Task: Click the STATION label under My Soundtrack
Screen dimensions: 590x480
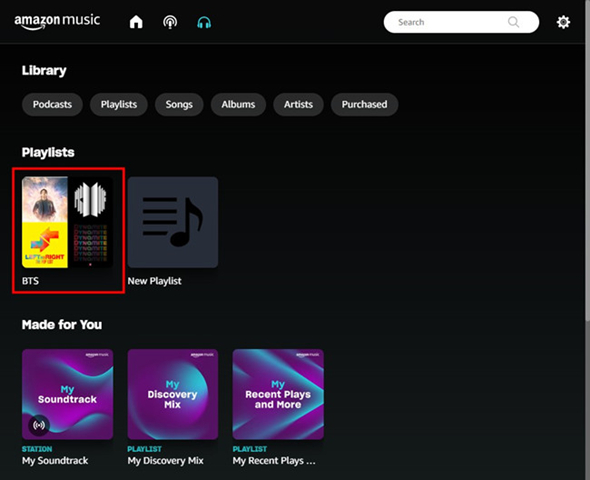Action: [x=37, y=449]
